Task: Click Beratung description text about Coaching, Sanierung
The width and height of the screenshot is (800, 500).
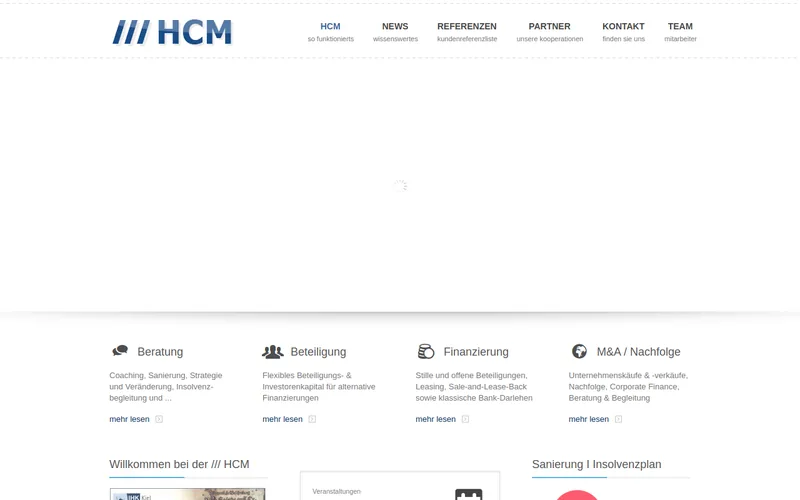Action: [166, 387]
